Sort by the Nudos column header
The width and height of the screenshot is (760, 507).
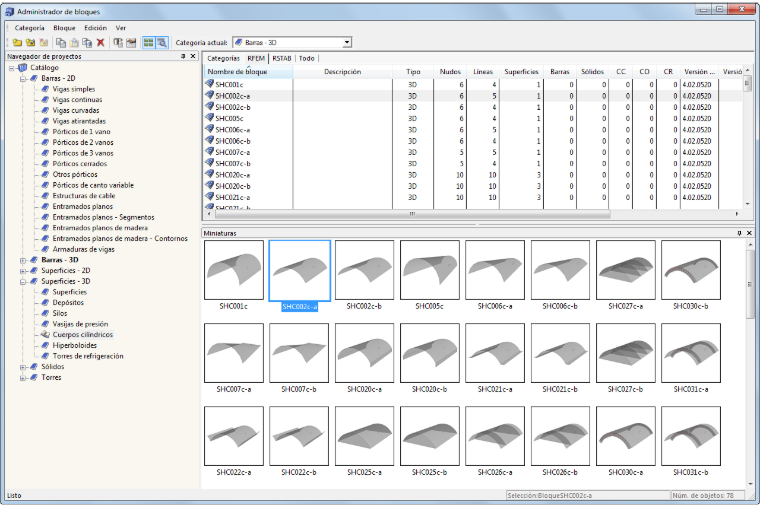pos(450,72)
